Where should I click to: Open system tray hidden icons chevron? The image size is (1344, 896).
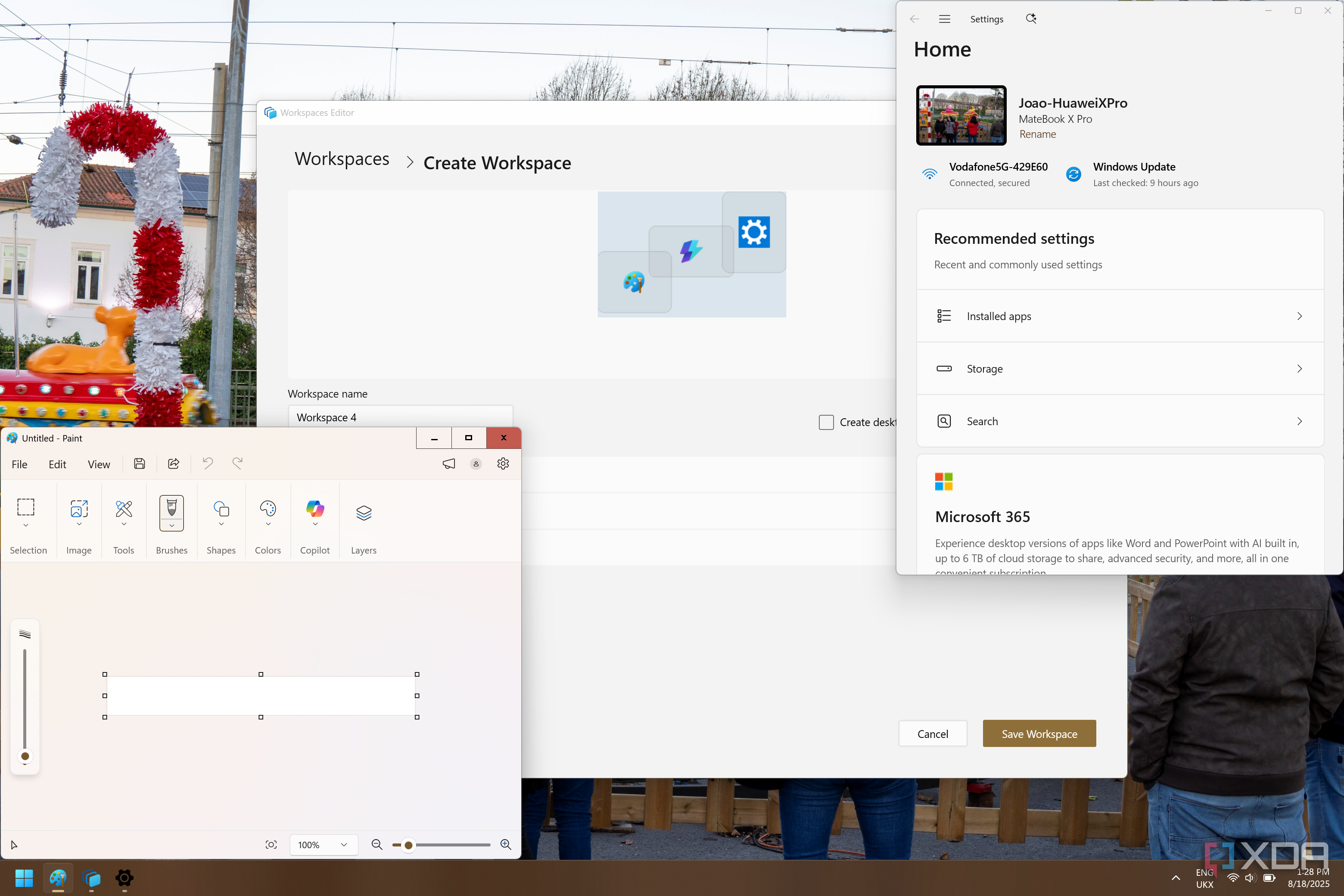pyautogui.click(x=1176, y=878)
